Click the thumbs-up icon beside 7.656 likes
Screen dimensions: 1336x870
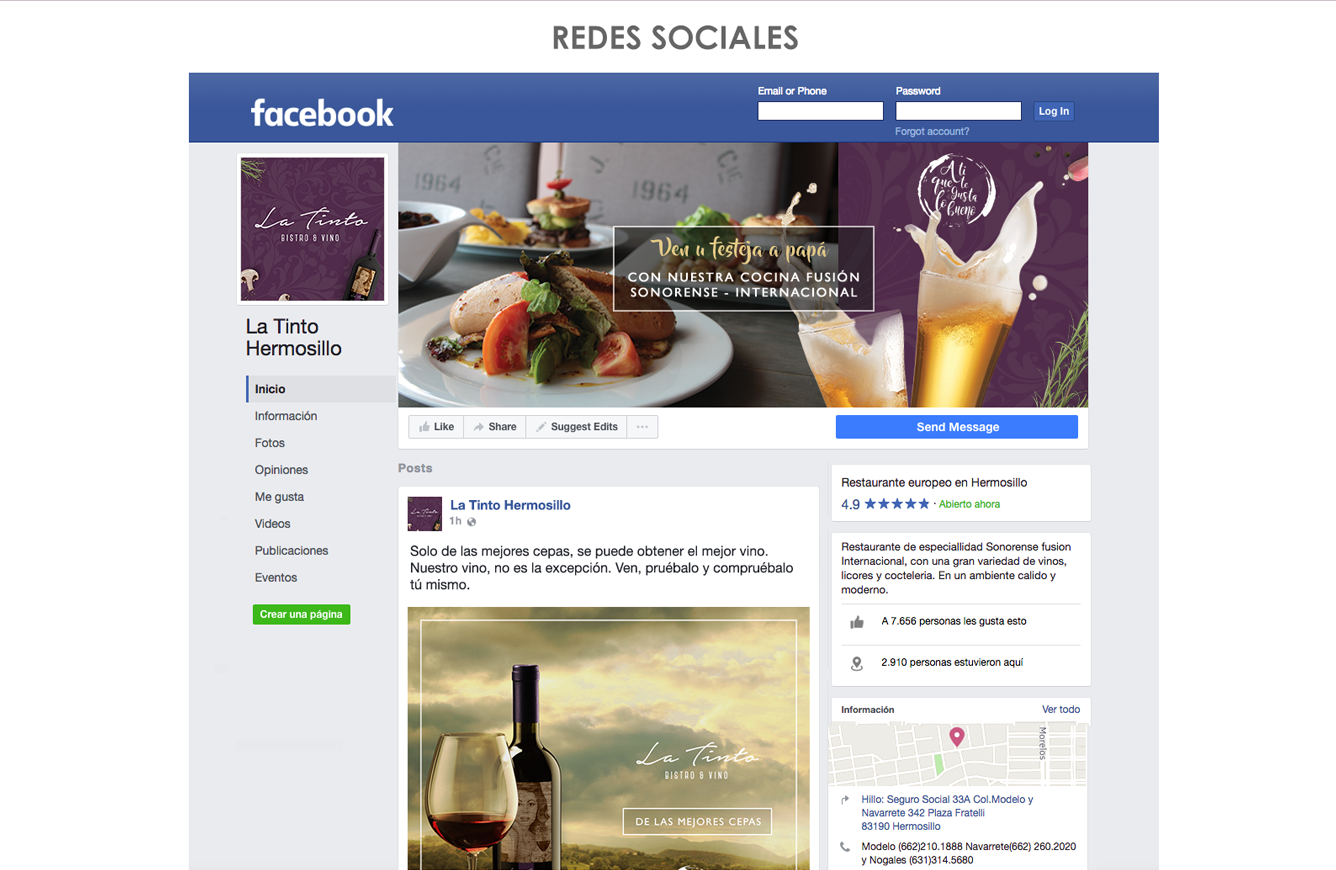click(857, 622)
